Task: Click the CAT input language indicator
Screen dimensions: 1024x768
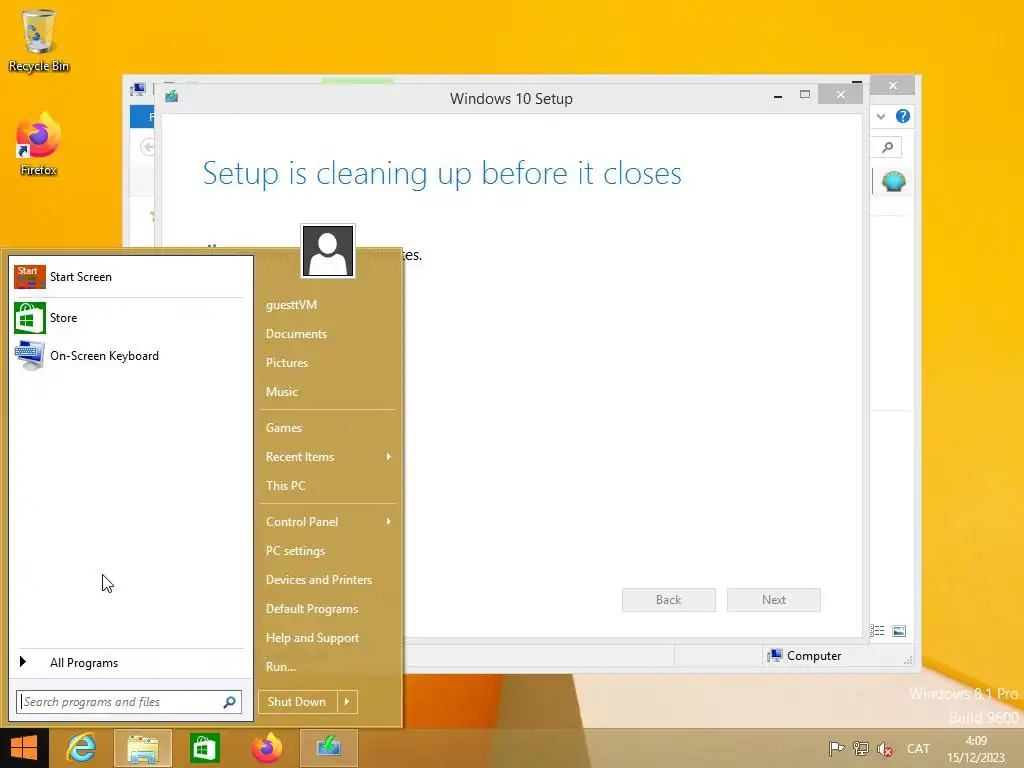Action: point(918,749)
